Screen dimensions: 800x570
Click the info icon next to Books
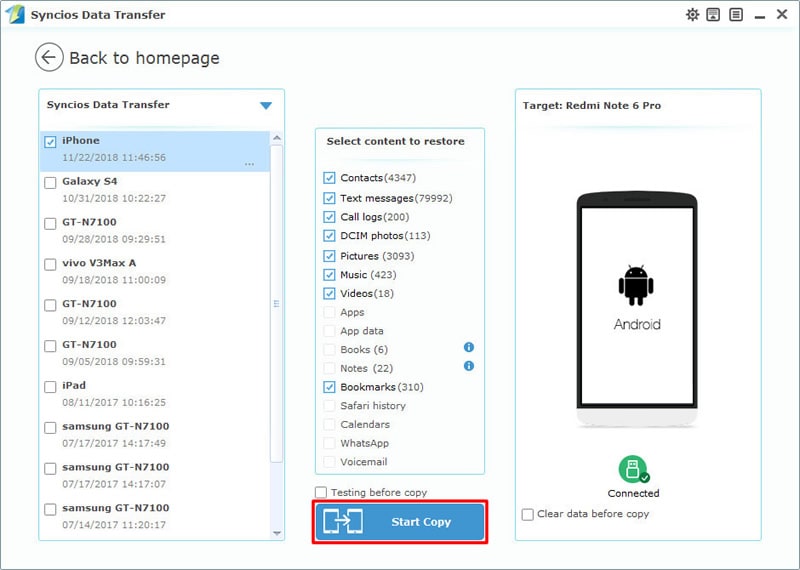click(468, 348)
